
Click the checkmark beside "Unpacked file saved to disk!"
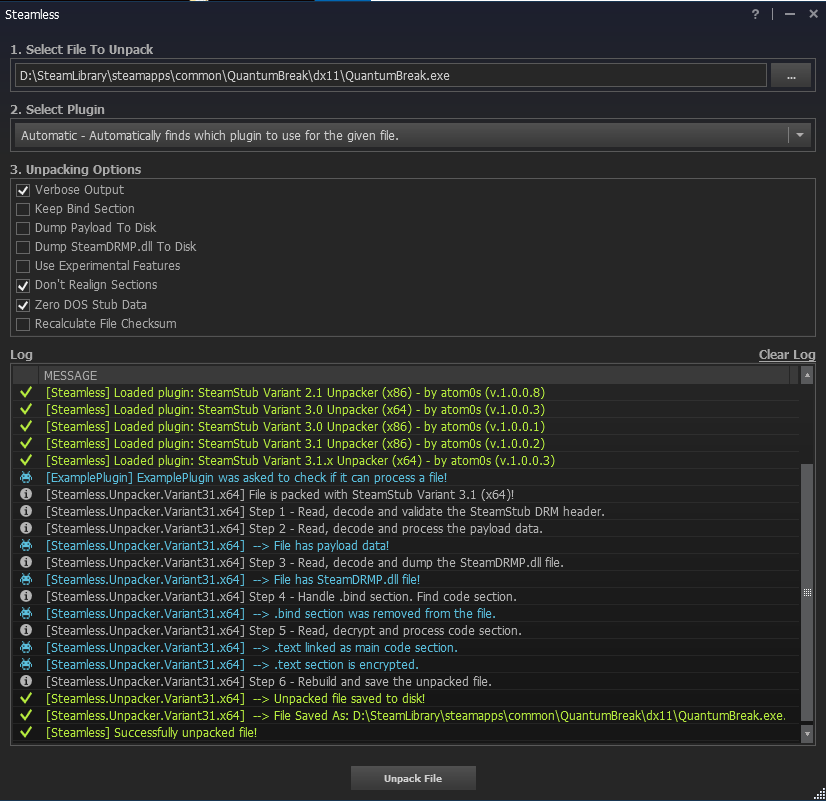25,698
